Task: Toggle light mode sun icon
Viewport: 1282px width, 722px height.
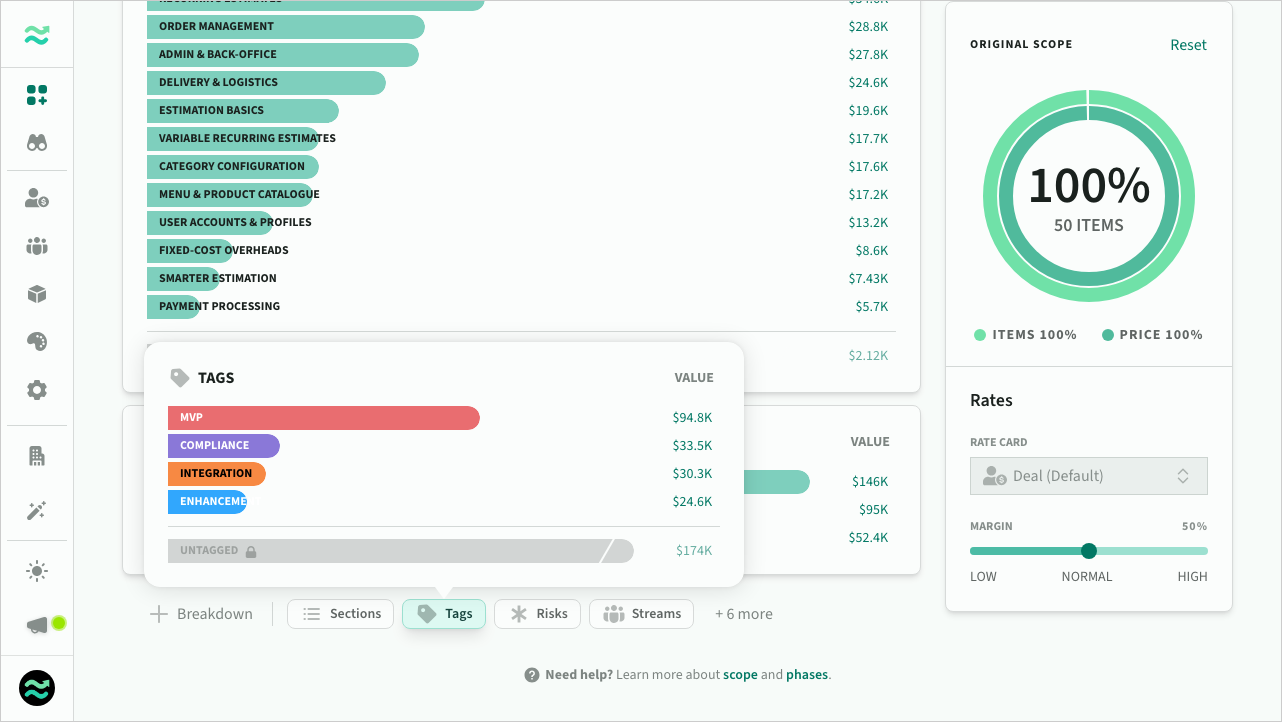Action: tap(37, 571)
